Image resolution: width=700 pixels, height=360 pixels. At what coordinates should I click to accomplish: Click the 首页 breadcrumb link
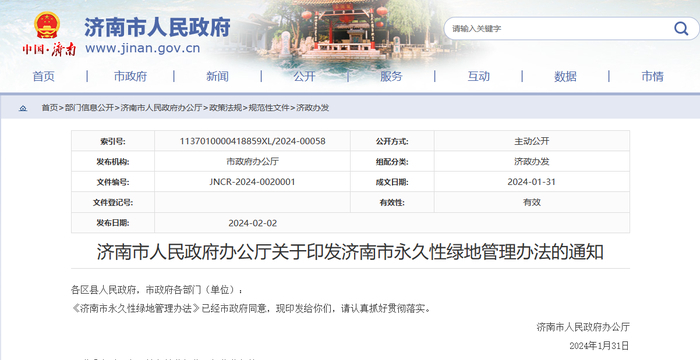[50, 108]
